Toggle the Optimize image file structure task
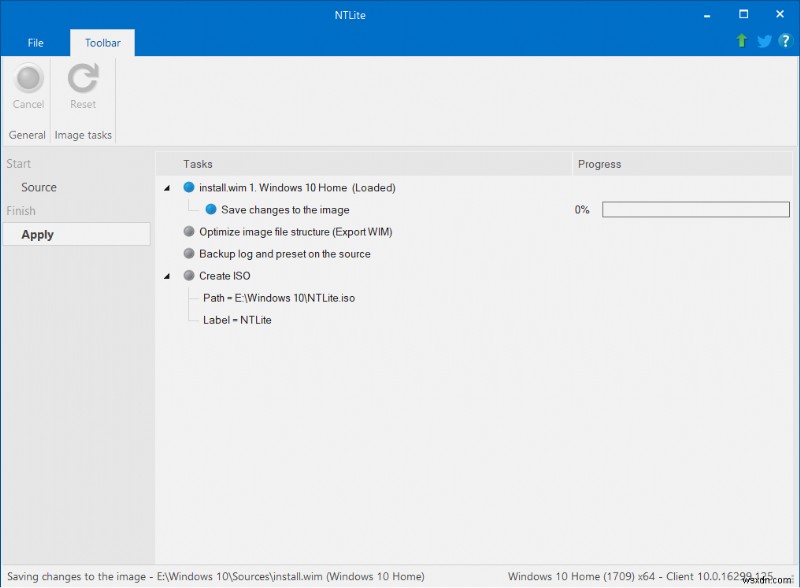The height and width of the screenshot is (588, 800). pos(189,231)
